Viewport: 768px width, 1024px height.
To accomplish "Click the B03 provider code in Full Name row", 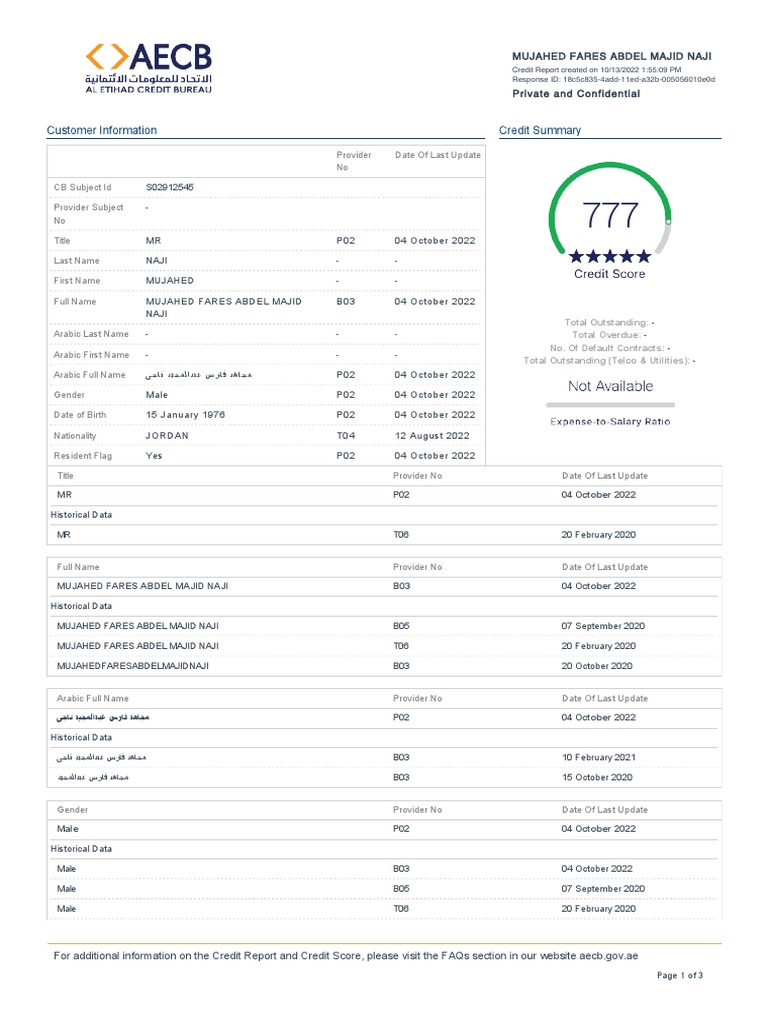I will pos(345,302).
